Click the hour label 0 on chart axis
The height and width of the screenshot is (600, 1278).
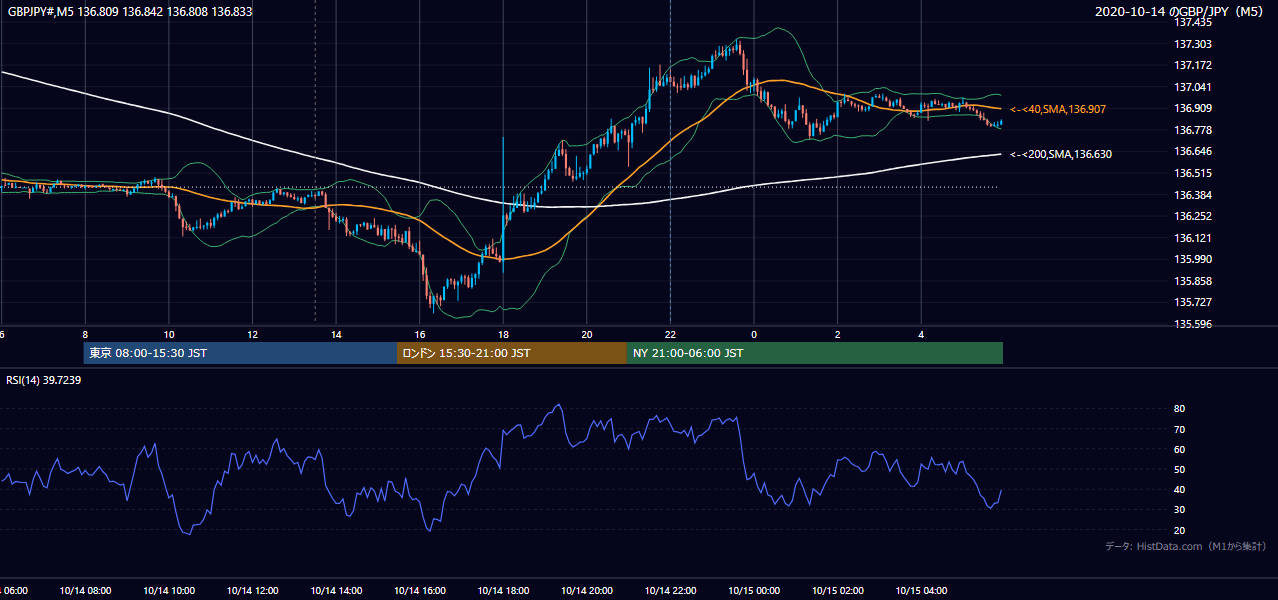tap(754, 335)
